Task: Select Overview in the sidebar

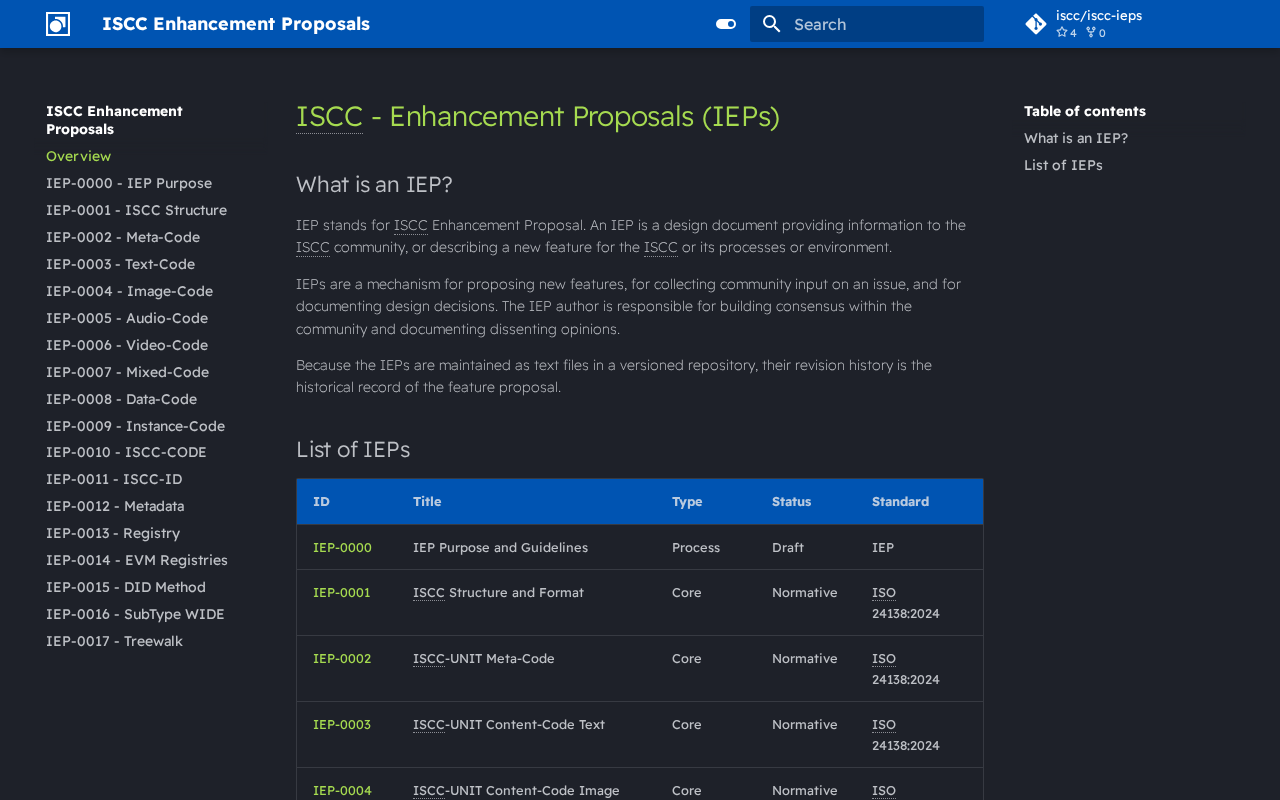Action: tap(79, 156)
